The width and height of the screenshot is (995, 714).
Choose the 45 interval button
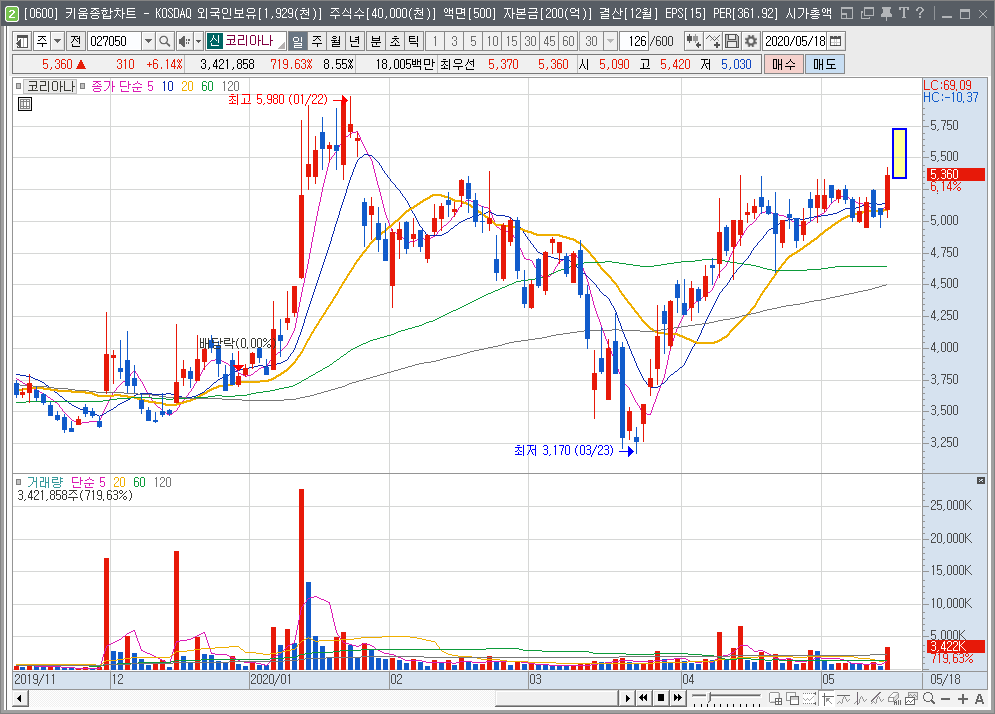tap(550, 41)
